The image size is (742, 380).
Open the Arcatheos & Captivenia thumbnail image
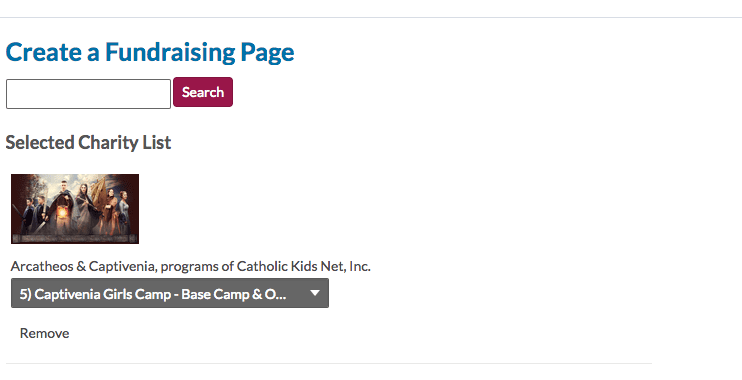75,209
